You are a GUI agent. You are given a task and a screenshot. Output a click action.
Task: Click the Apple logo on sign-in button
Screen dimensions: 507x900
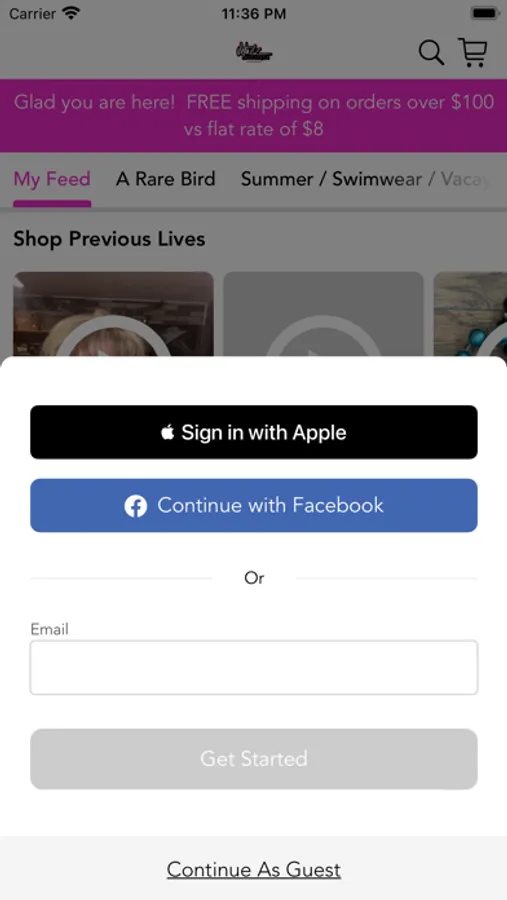point(167,432)
